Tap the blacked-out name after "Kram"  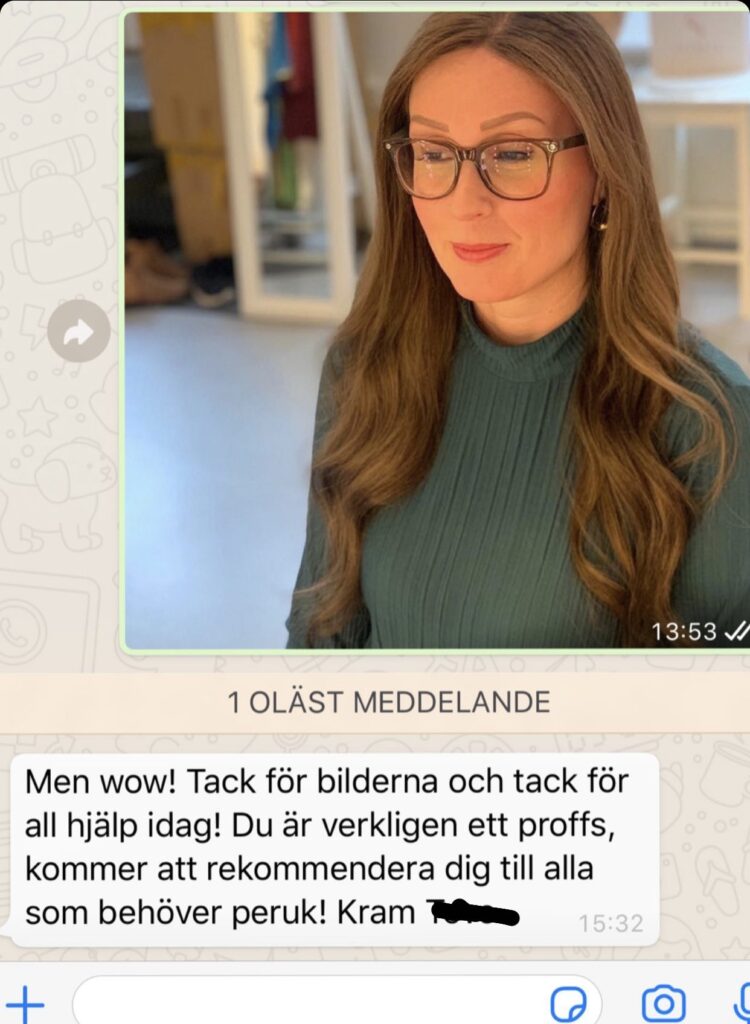(472, 913)
